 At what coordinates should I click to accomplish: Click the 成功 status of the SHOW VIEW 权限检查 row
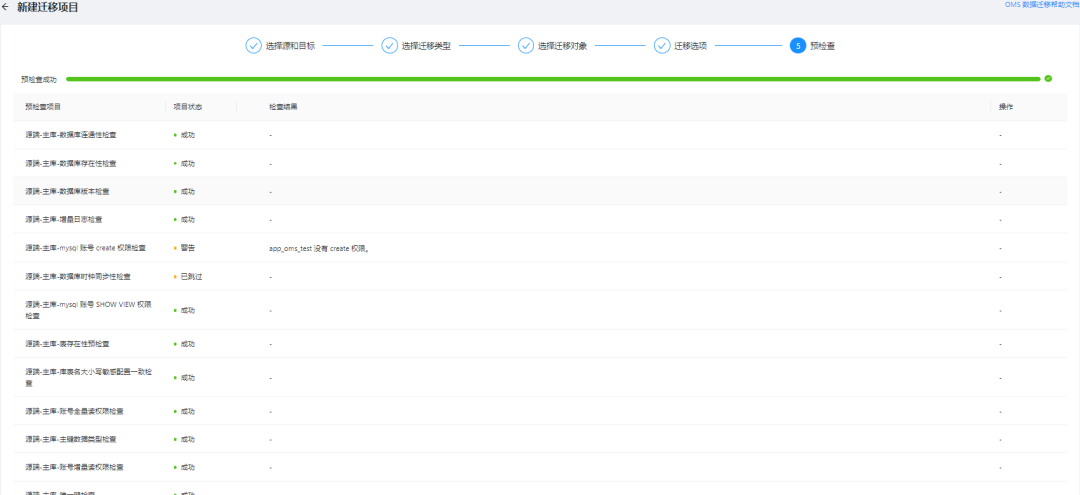[185, 310]
